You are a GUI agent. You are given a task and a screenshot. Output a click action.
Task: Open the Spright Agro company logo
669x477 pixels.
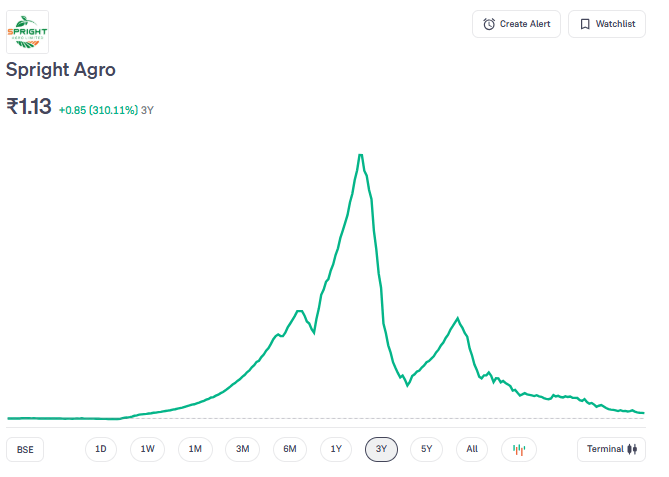pyautogui.click(x=27, y=32)
